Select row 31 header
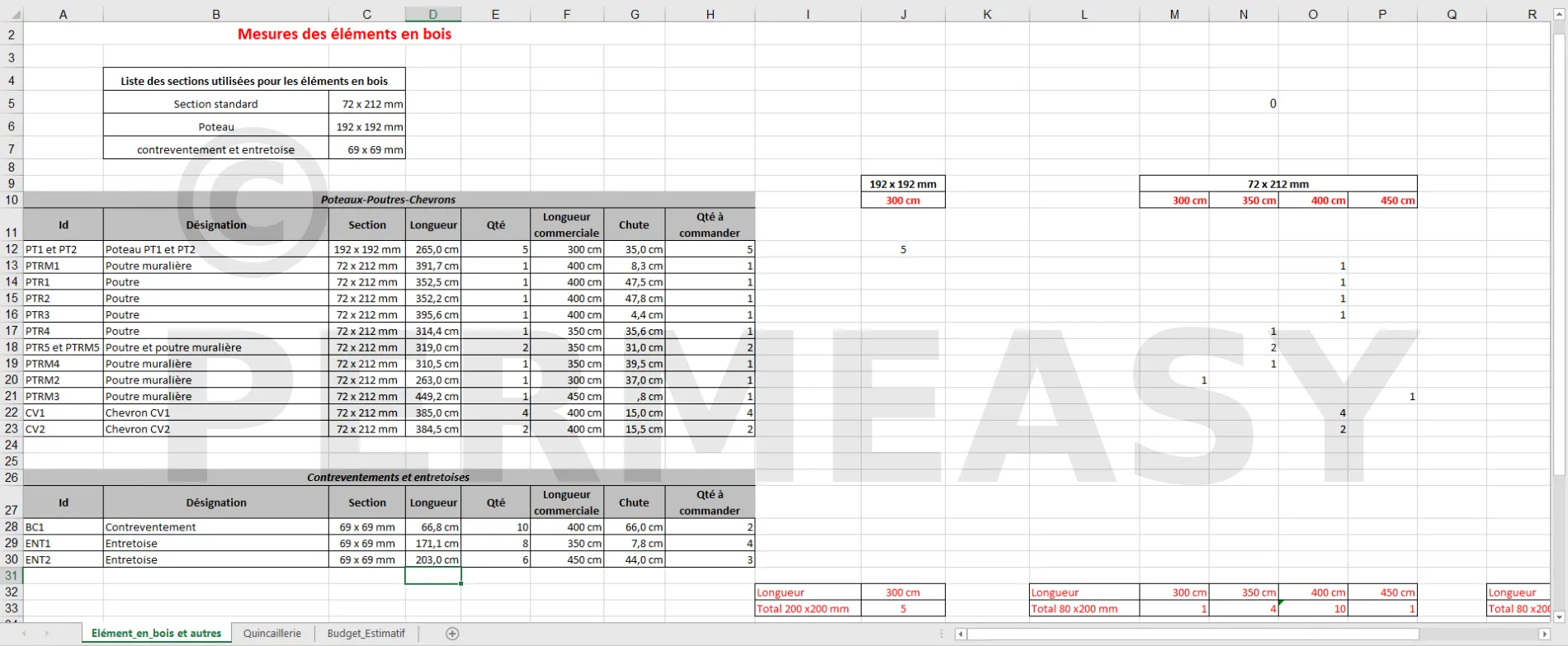1568x646 pixels. 12,576
